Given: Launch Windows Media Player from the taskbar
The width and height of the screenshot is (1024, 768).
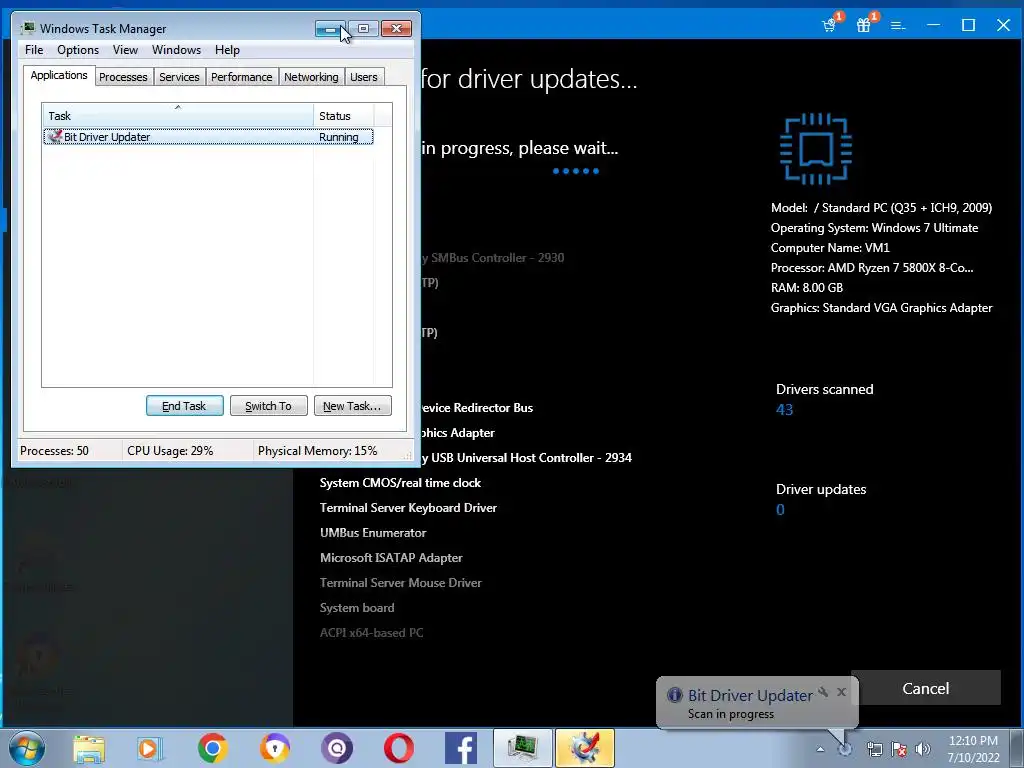Looking at the screenshot, I should (150, 748).
